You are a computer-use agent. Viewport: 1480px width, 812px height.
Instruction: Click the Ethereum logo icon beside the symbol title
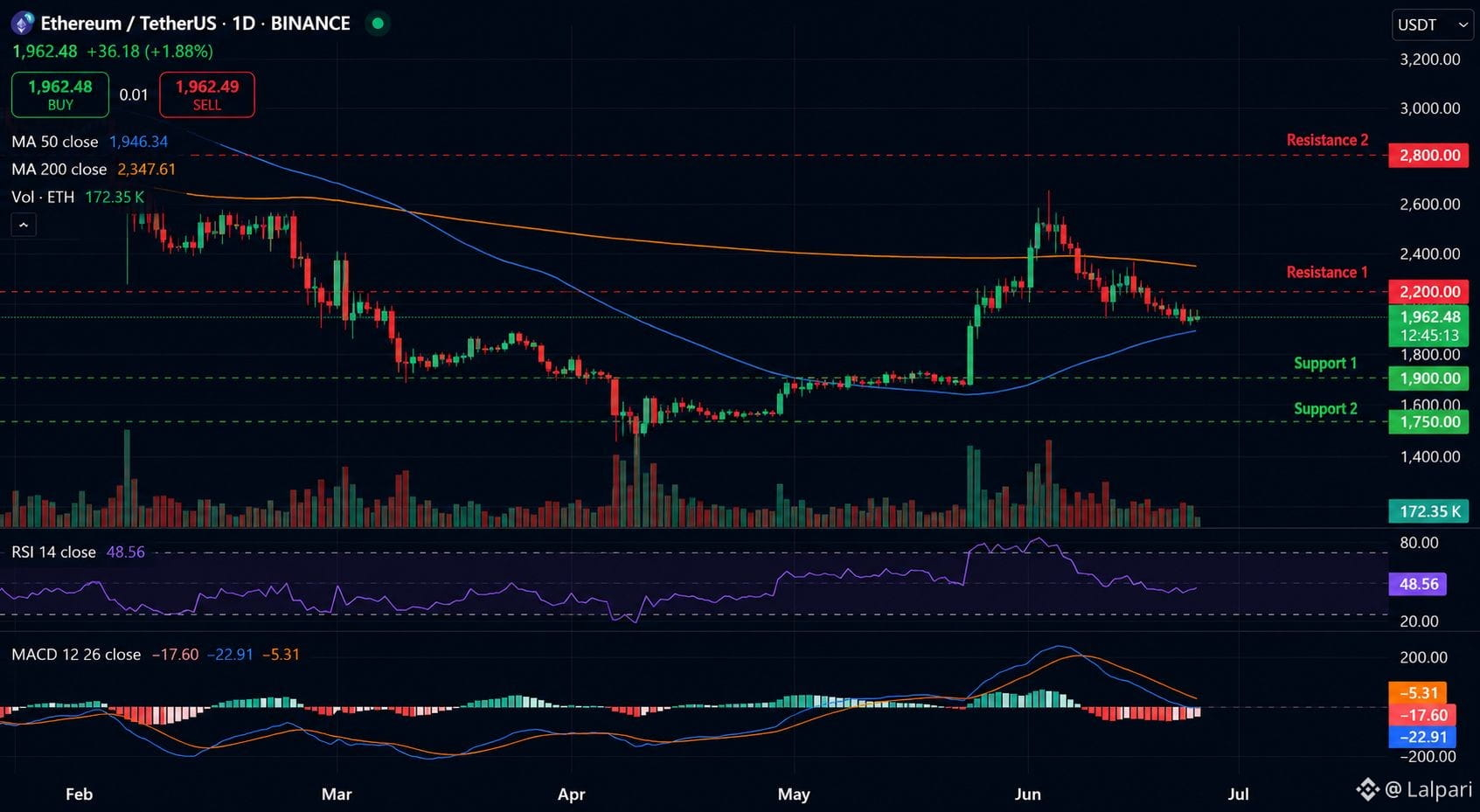[22, 24]
